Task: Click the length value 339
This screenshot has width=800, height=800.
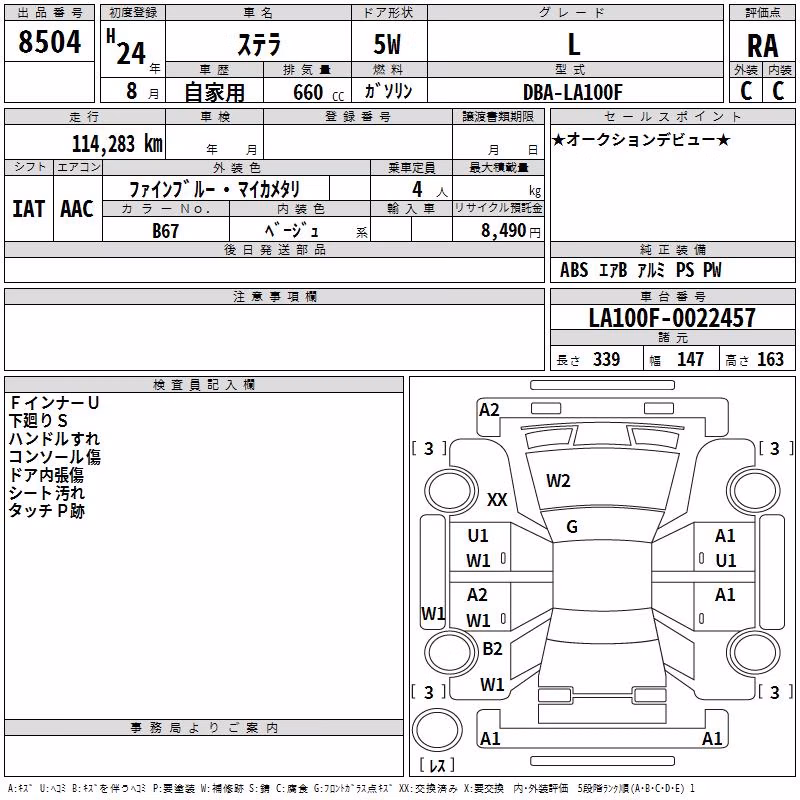Action: click(606, 359)
